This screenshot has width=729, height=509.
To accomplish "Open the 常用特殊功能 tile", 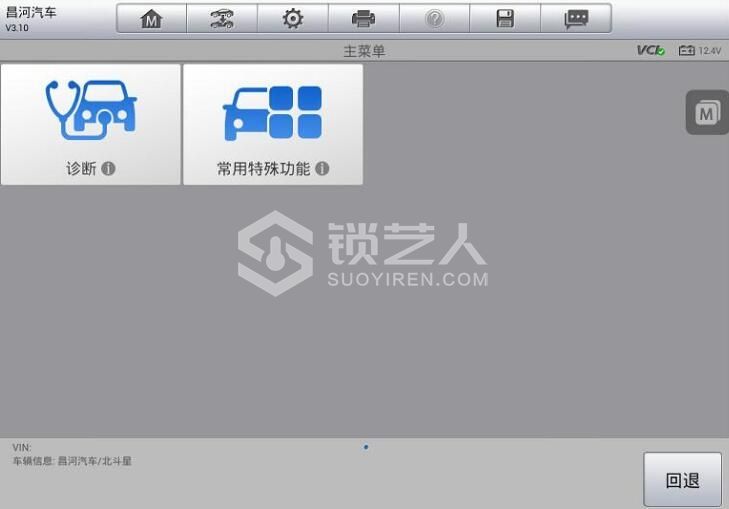I will pos(273,125).
